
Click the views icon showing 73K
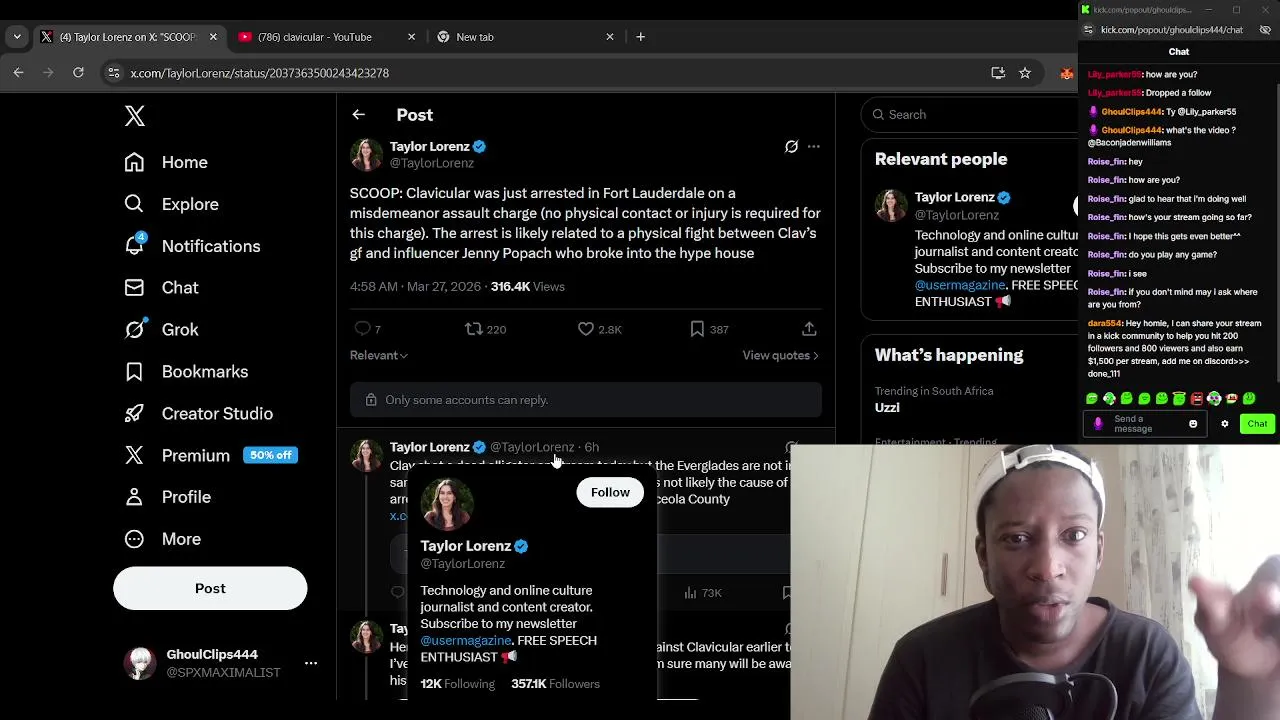(690, 593)
